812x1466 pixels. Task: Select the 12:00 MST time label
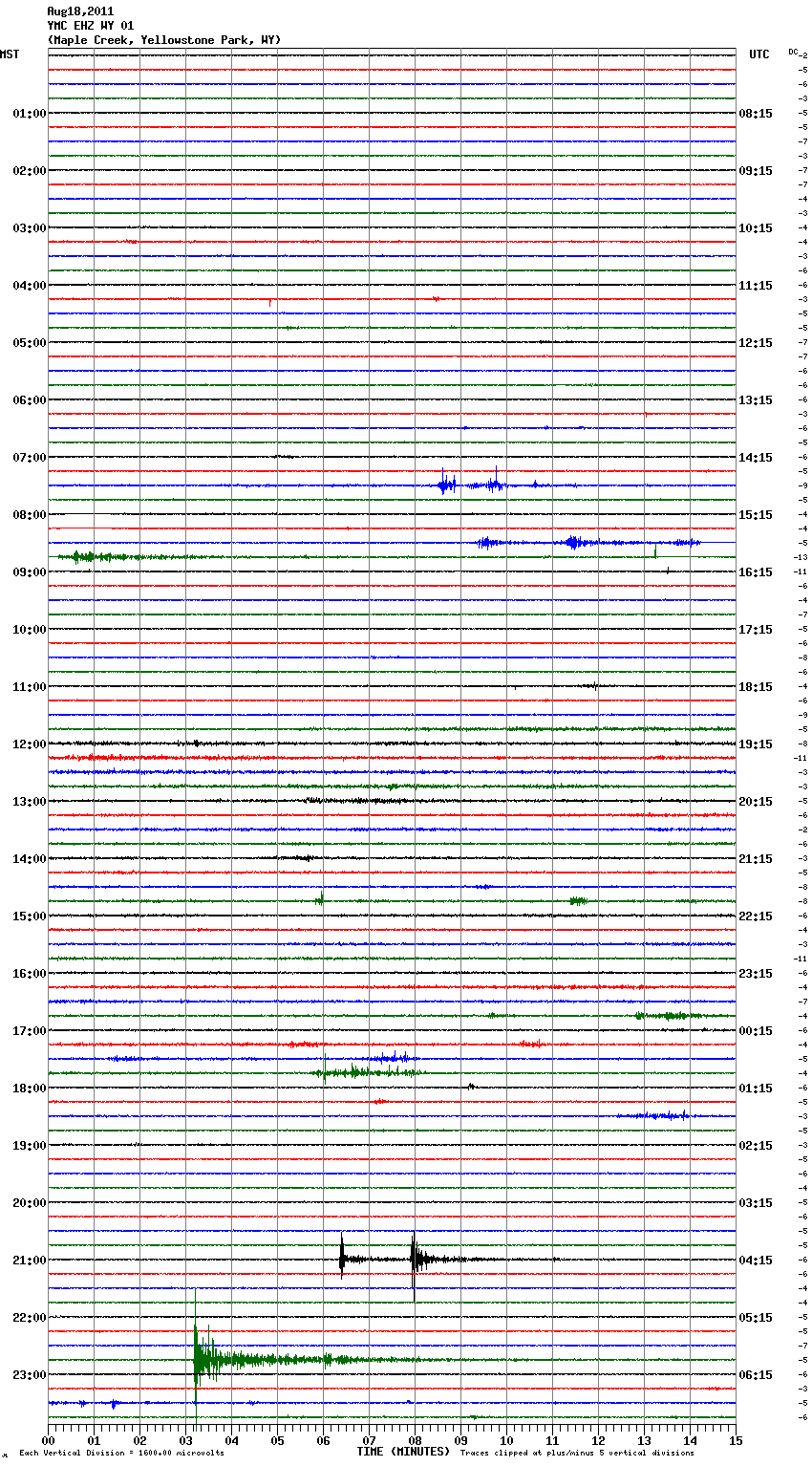30,744
